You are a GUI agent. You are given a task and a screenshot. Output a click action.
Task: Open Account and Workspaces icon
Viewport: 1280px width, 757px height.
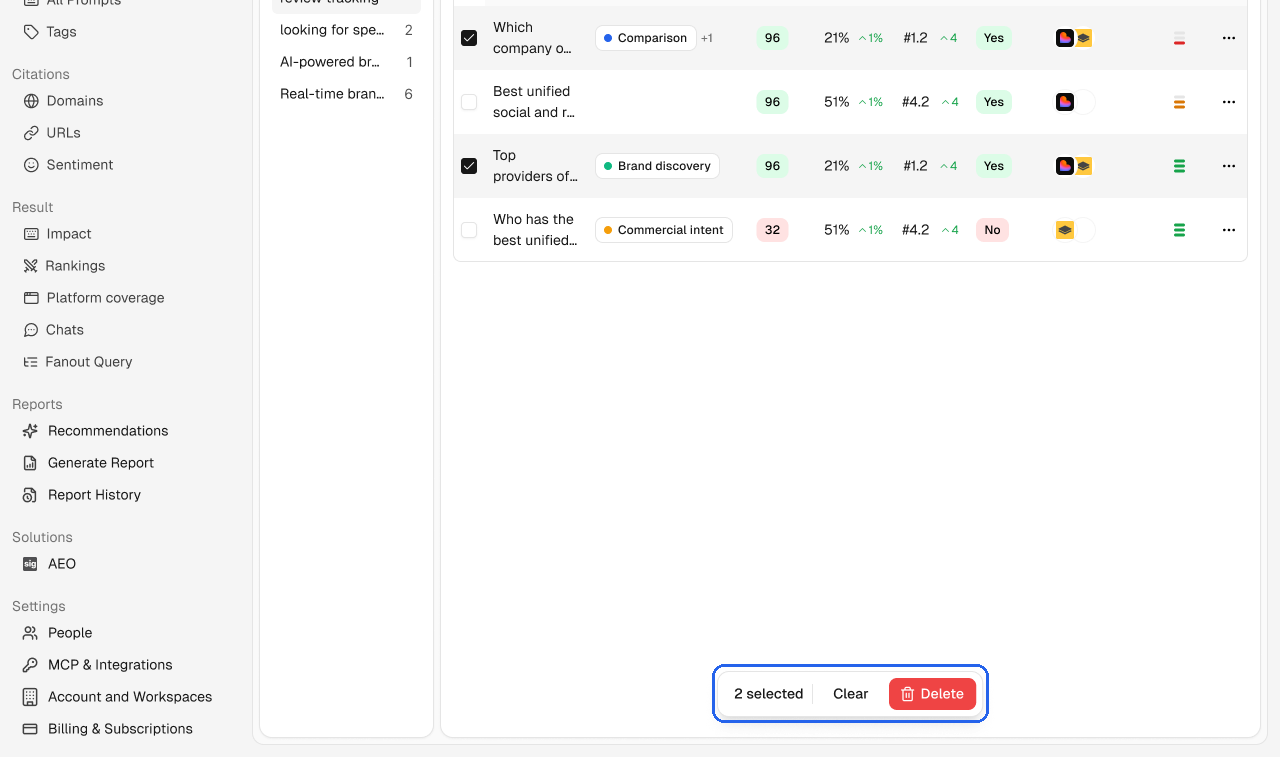[x=31, y=697]
